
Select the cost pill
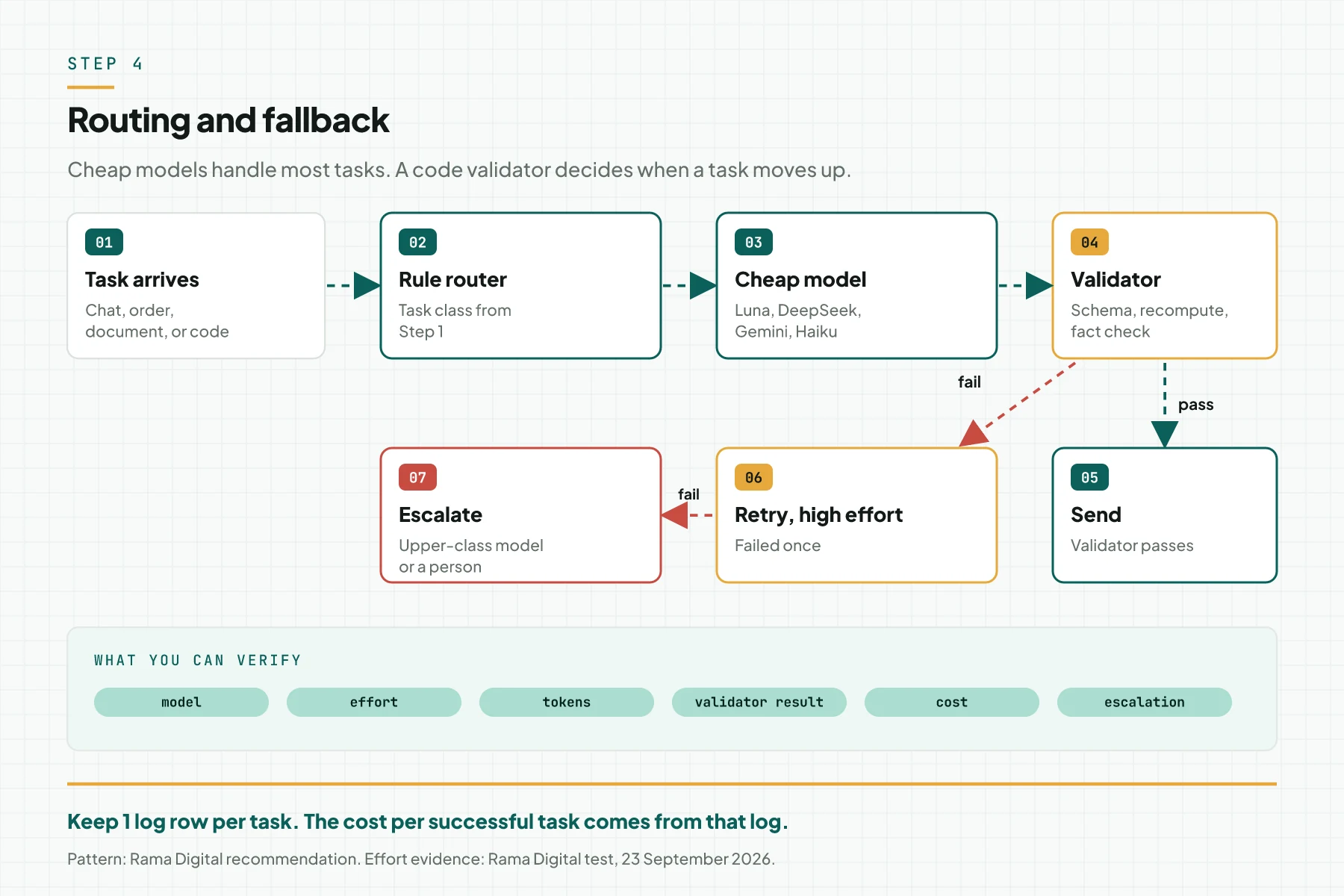pyautogui.click(x=952, y=702)
